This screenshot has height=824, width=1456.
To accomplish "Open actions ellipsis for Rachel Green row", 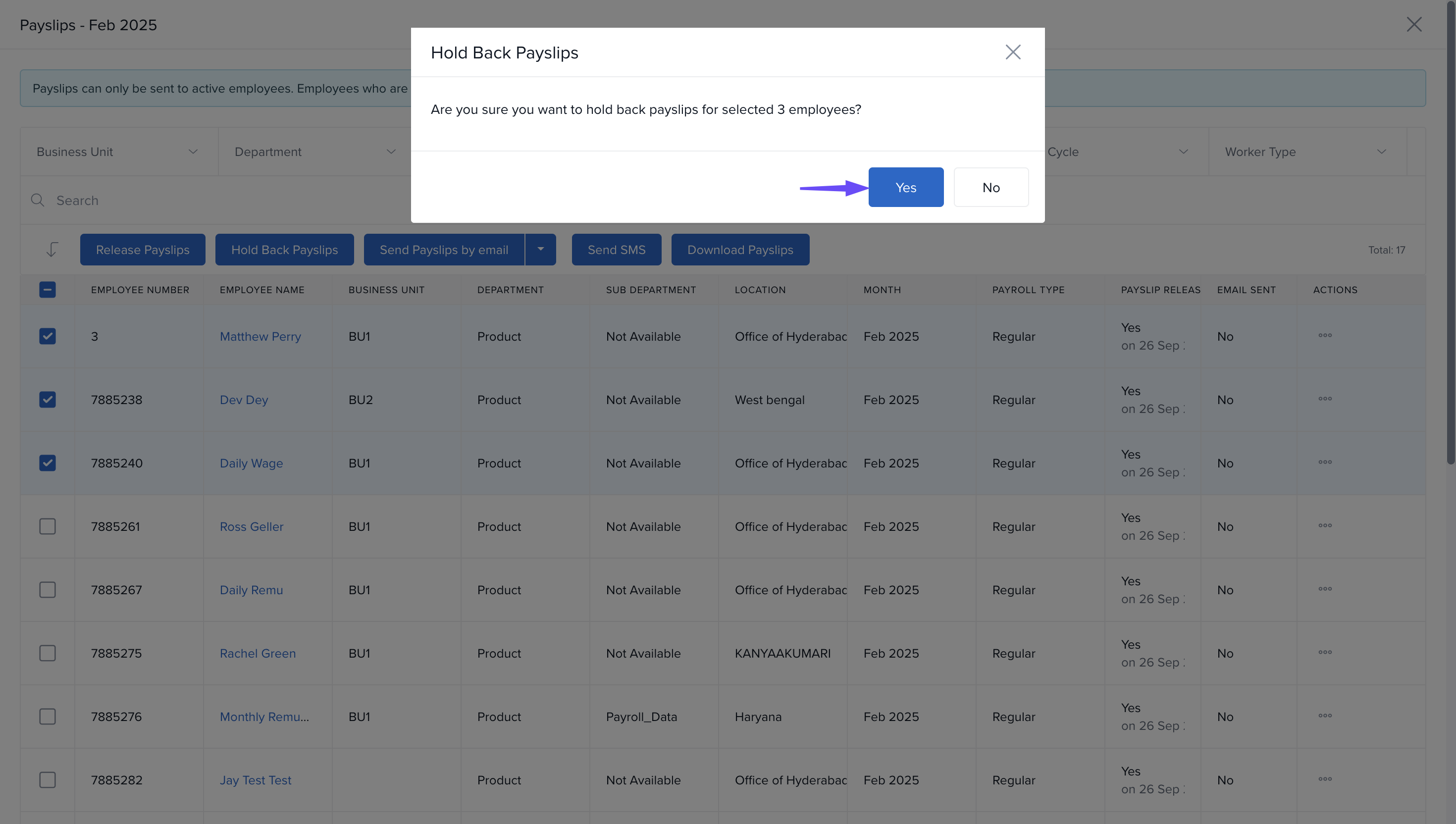I will [1325, 653].
